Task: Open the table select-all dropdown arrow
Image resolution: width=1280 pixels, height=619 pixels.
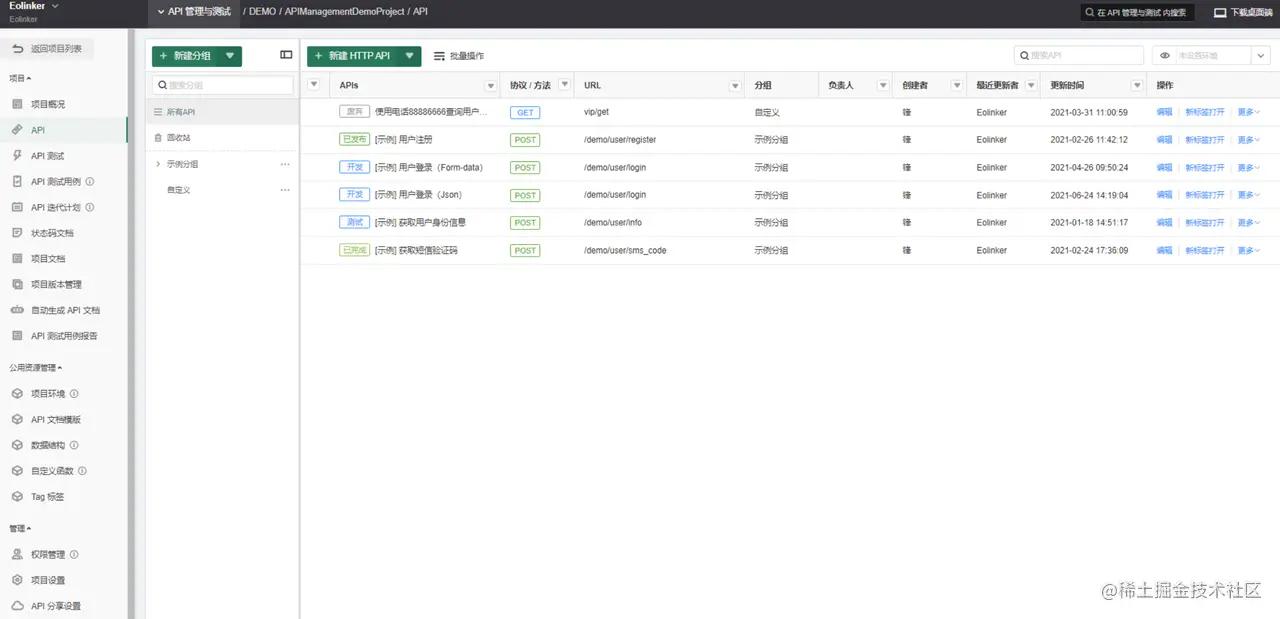Action: pos(315,85)
